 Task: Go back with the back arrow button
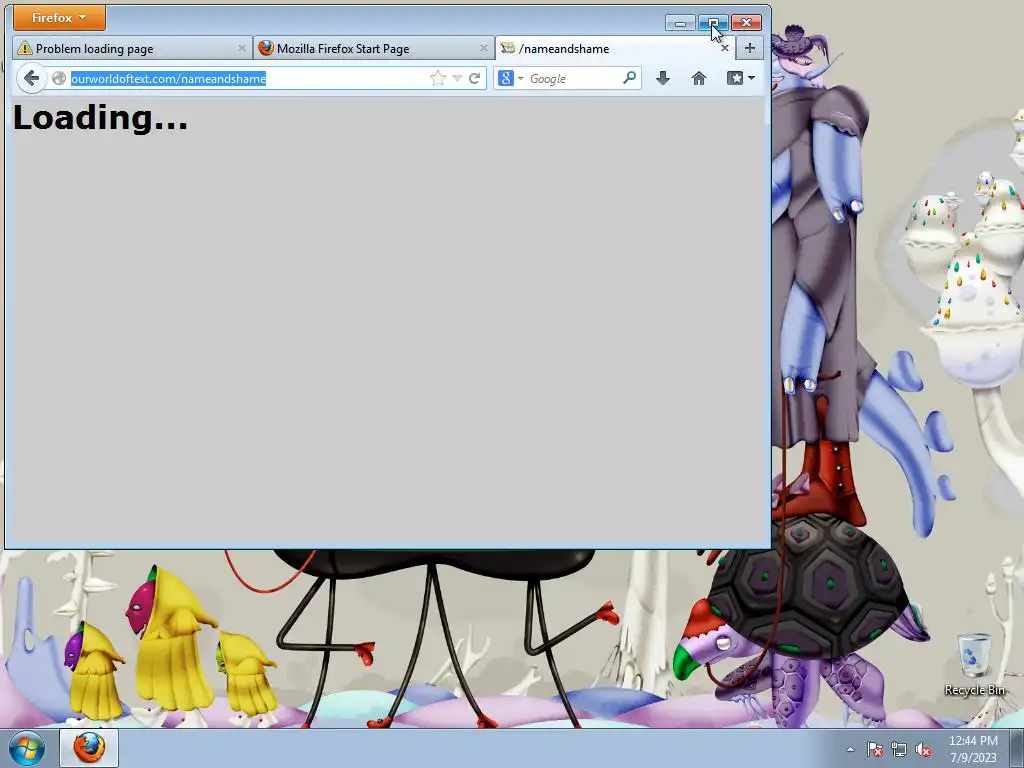pyautogui.click(x=31, y=78)
